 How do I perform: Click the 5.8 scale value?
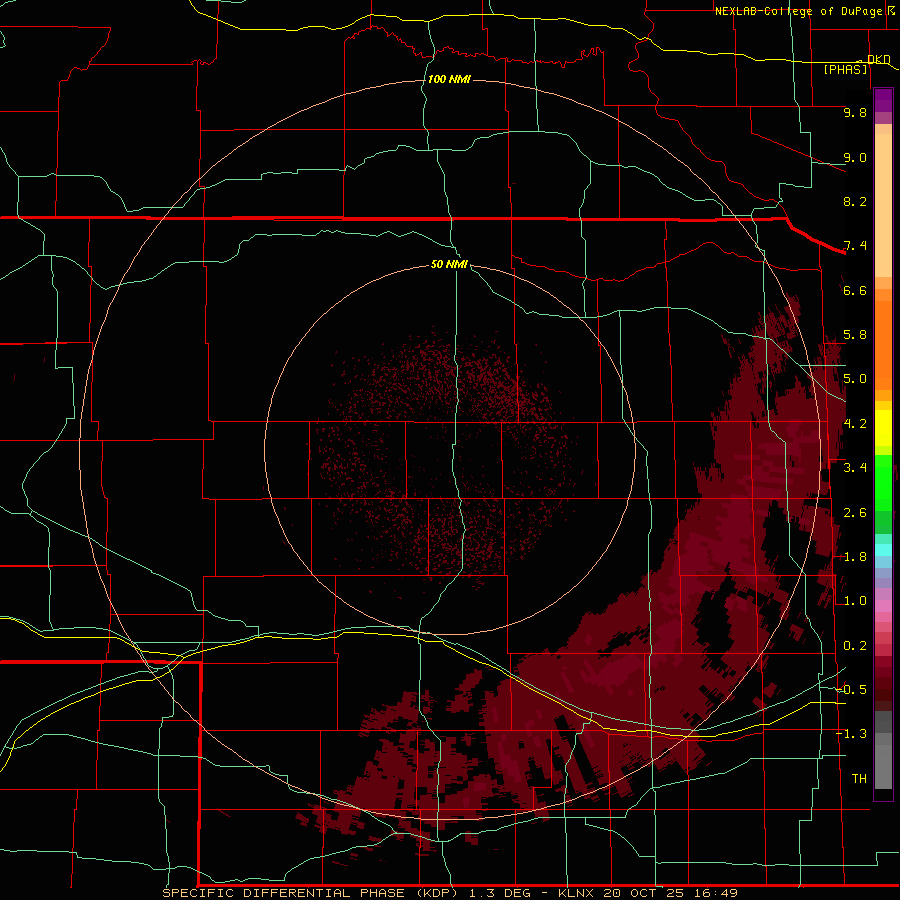coord(855,335)
